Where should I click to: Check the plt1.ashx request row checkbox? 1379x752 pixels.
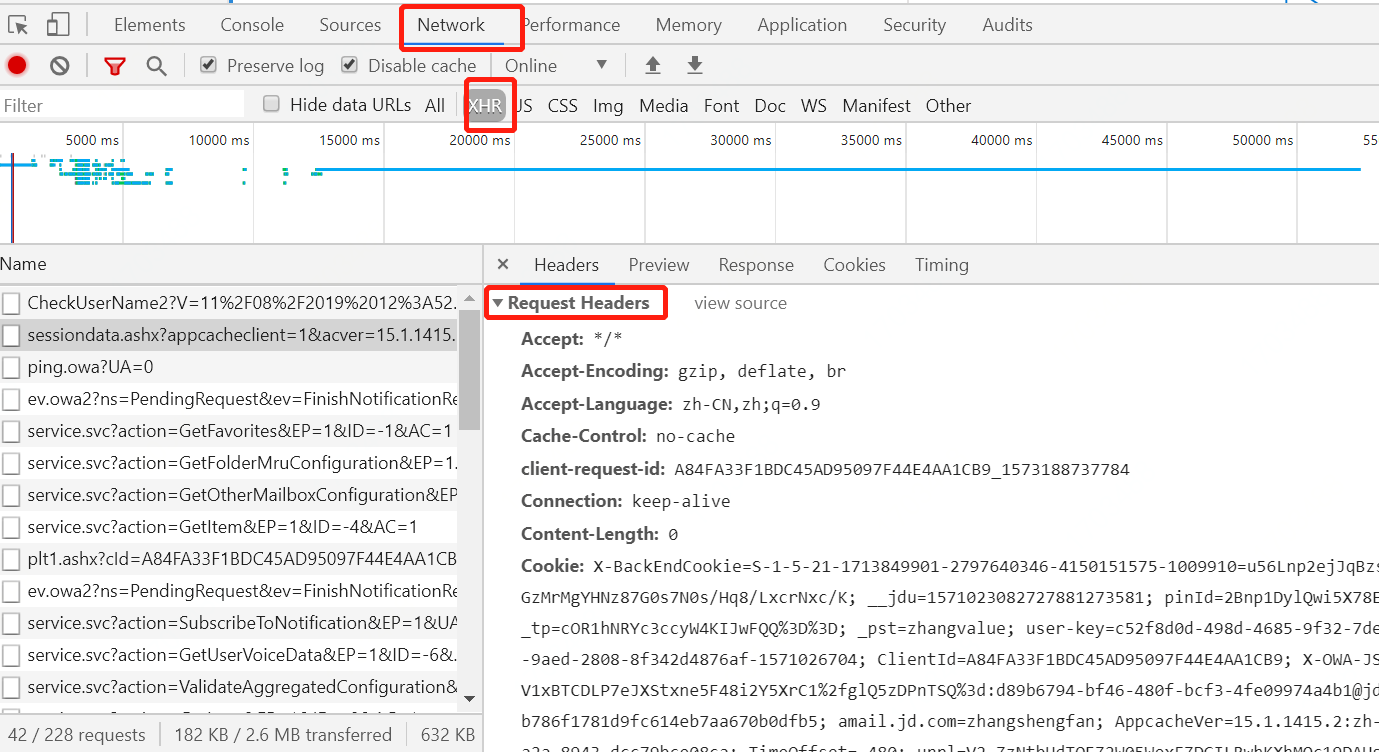tap(11, 559)
